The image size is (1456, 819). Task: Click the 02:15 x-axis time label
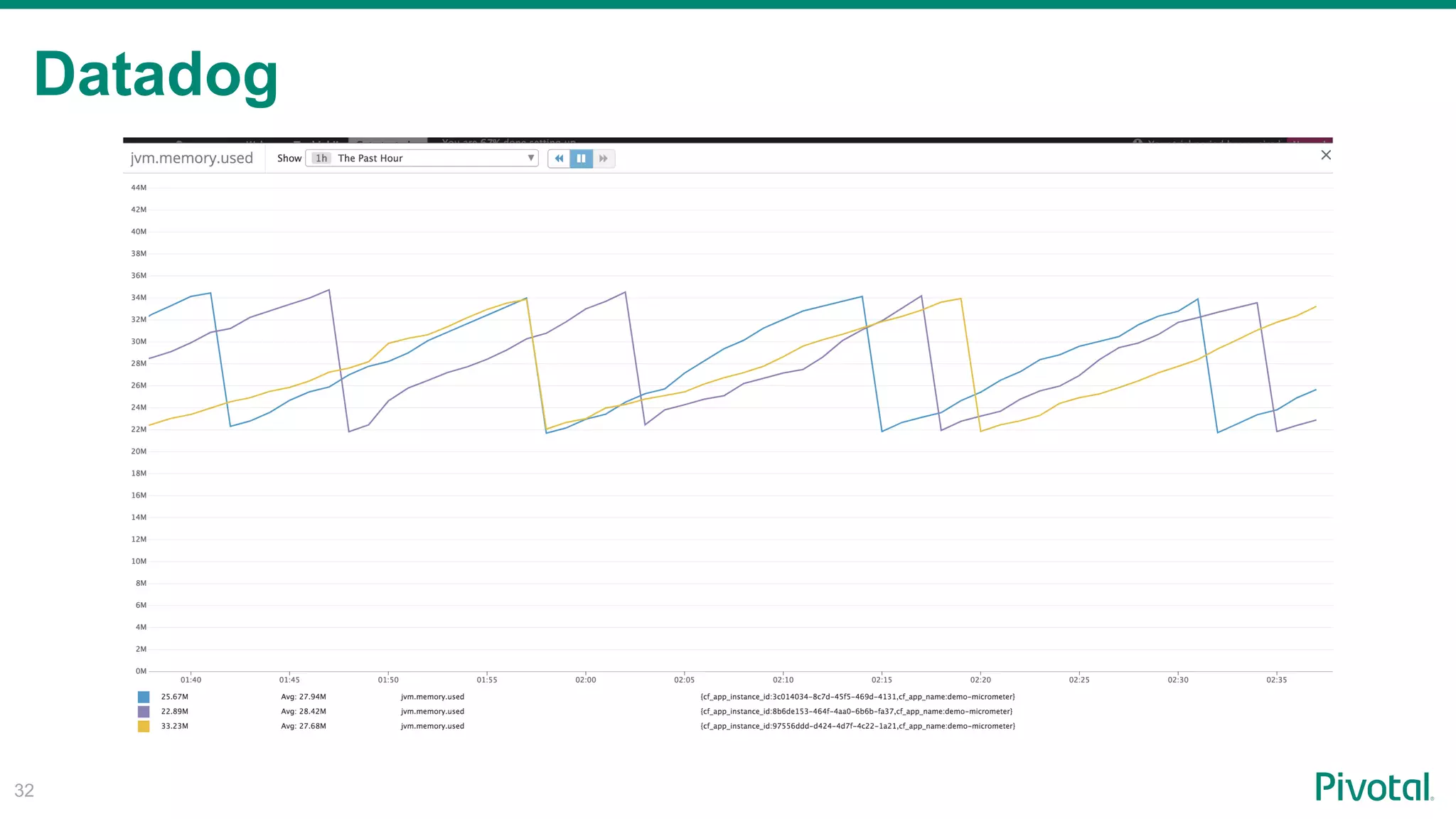[x=882, y=680]
